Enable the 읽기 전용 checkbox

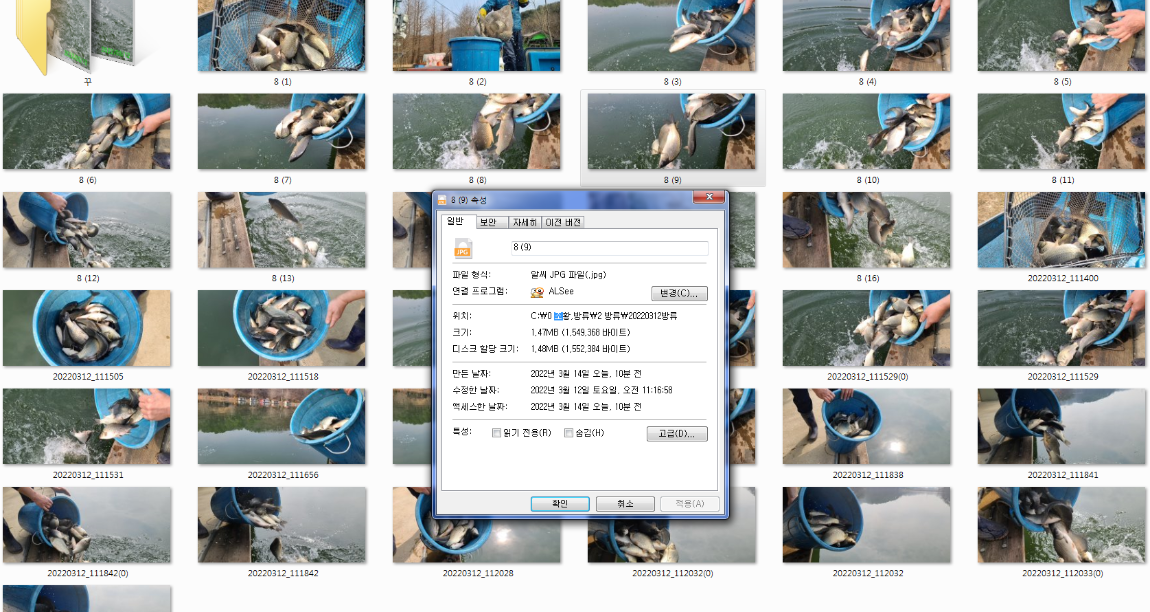[496, 432]
